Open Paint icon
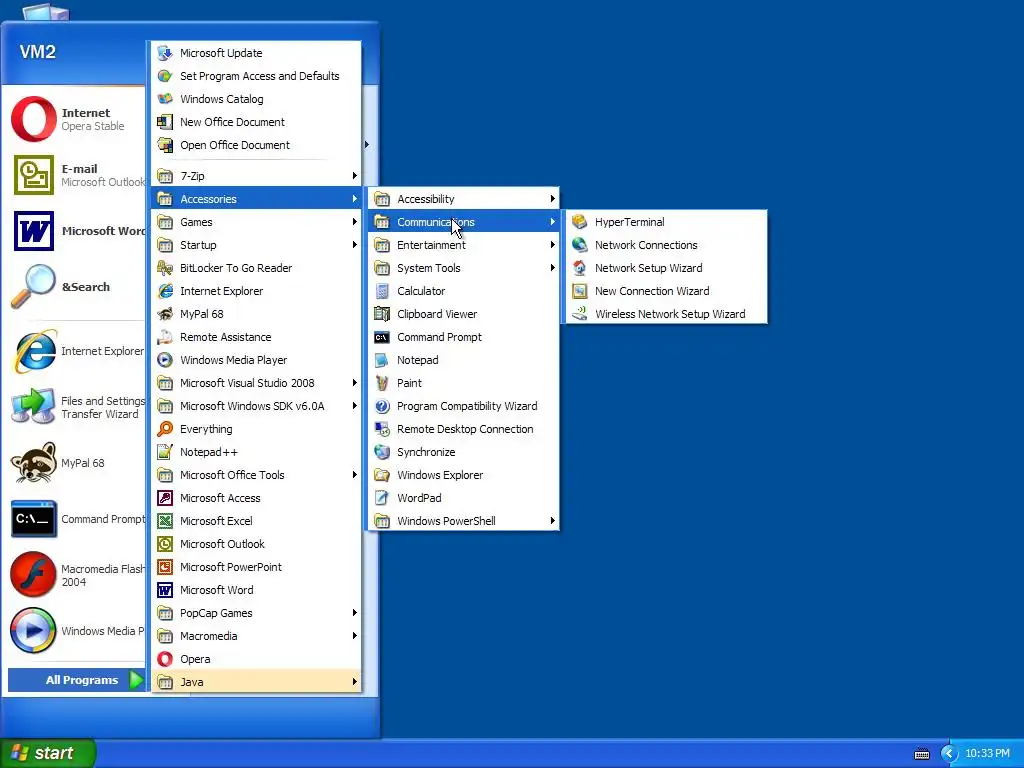 (x=382, y=383)
